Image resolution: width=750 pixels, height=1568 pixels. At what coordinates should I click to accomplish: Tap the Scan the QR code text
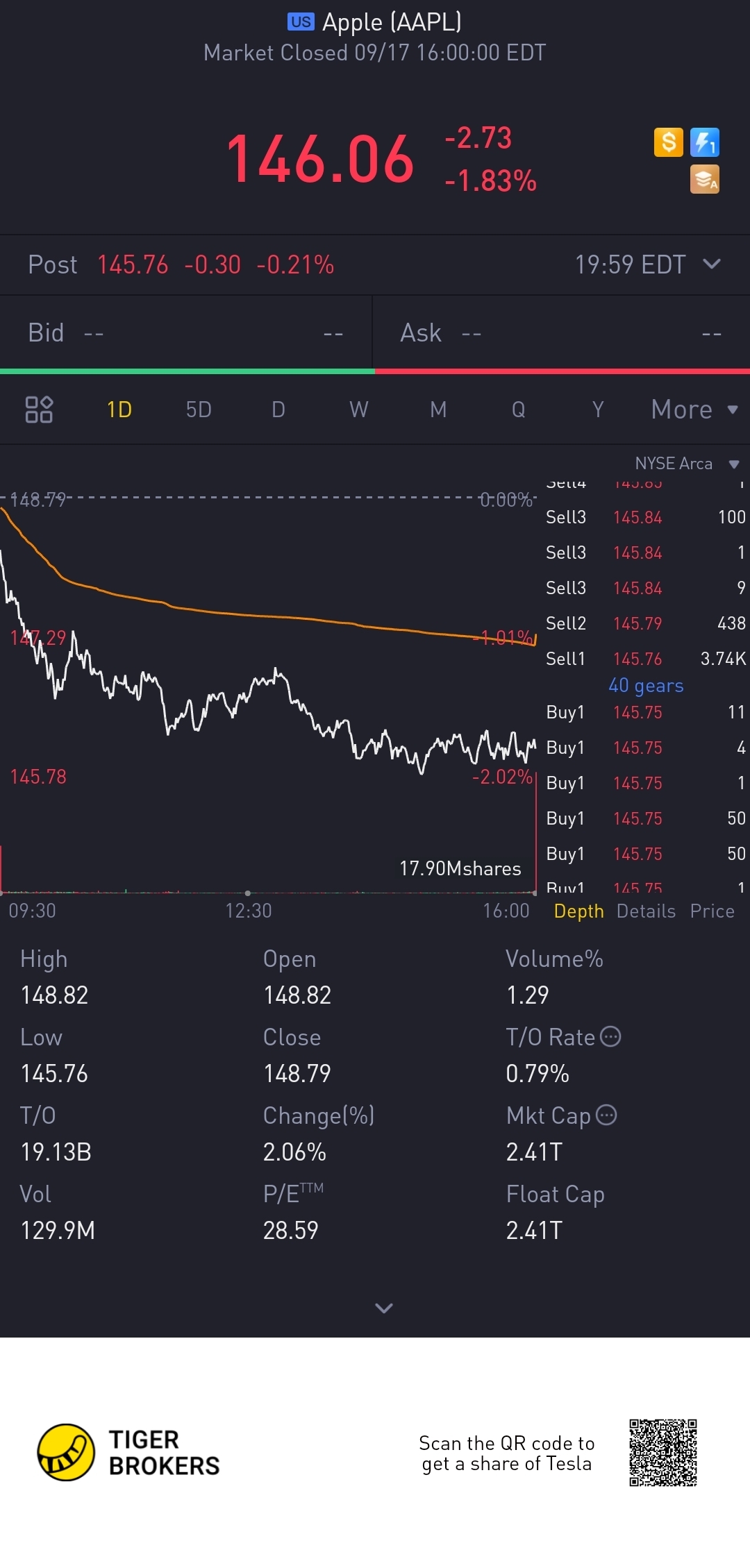[507, 1453]
